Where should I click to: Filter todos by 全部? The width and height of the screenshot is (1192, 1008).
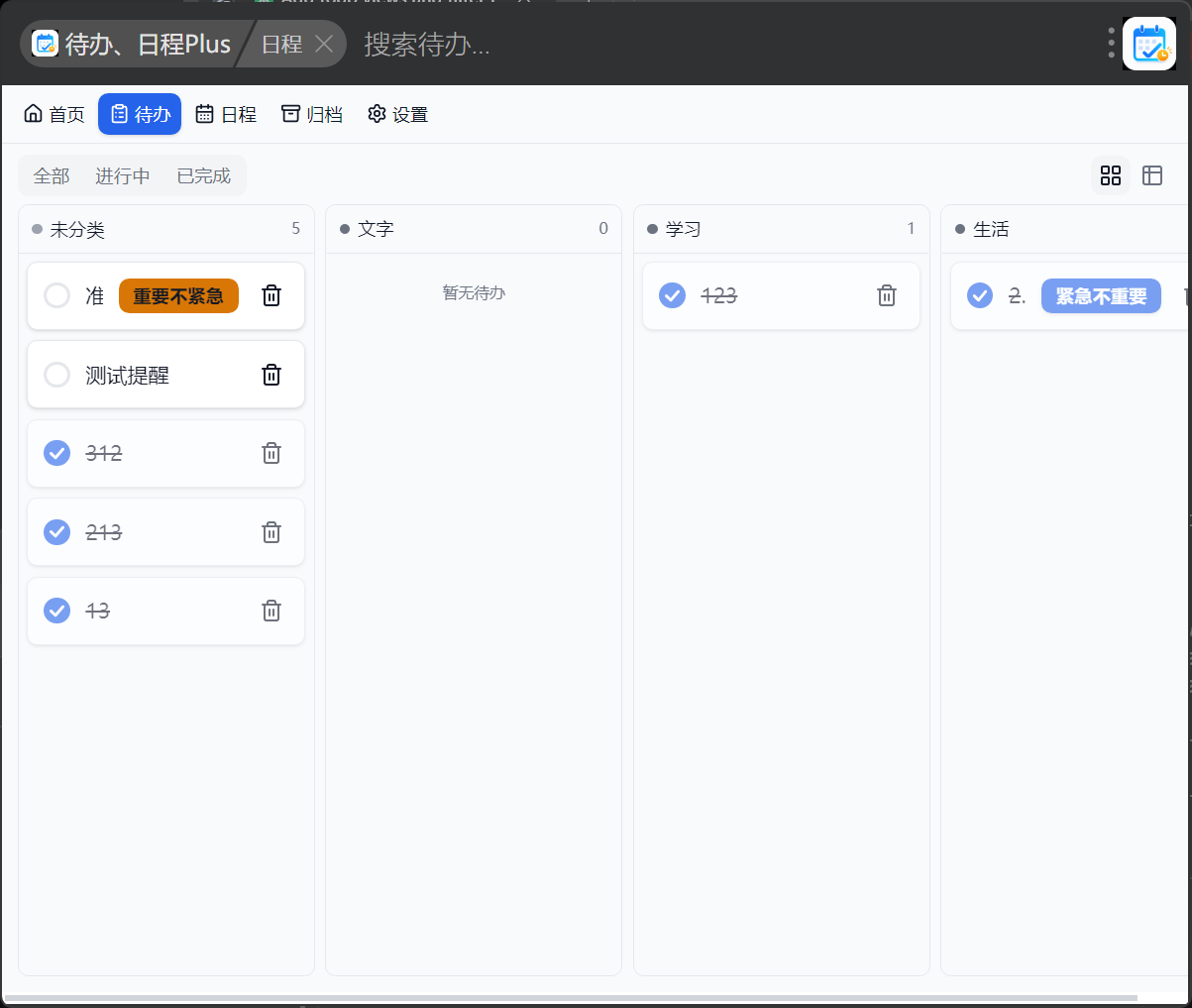click(x=52, y=175)
